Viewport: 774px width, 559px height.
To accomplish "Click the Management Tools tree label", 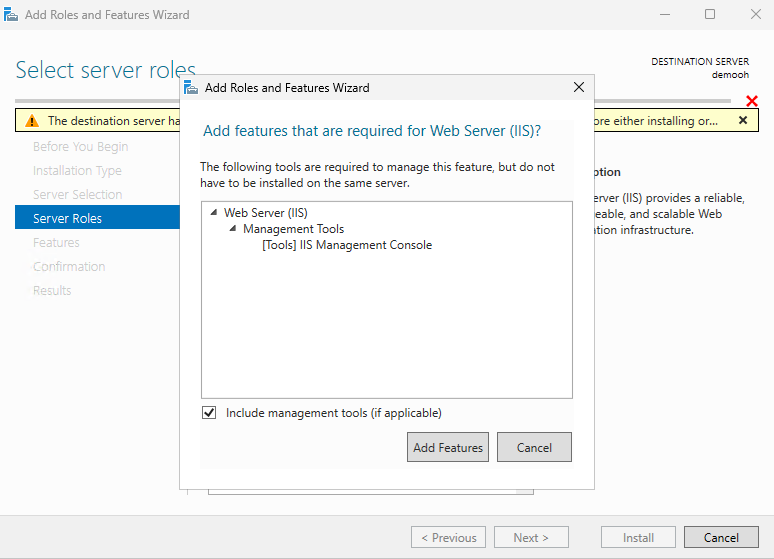I will point(294,229).
